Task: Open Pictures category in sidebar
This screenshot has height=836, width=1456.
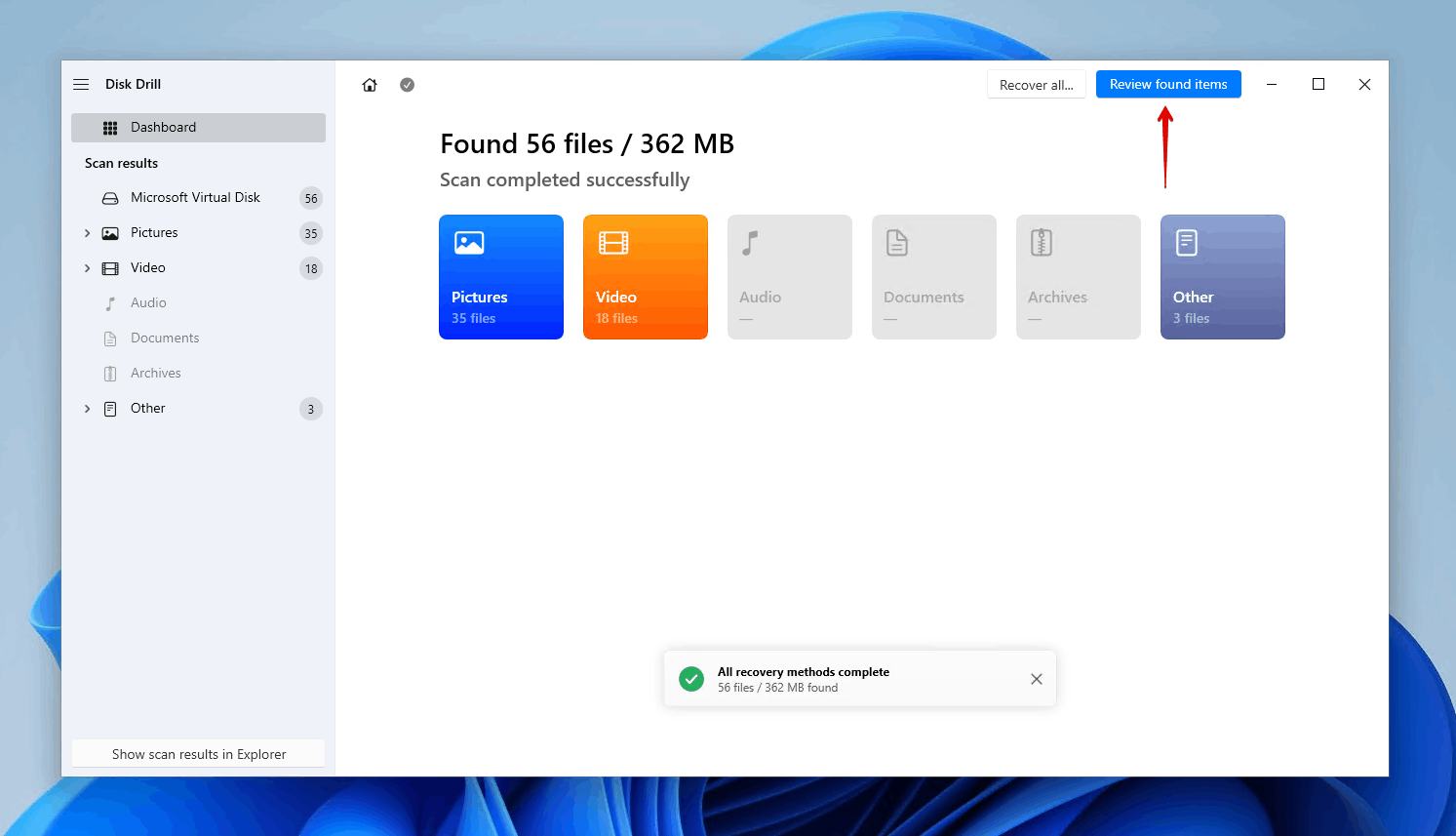Action: pyautogui.click(x=198, y=233)
